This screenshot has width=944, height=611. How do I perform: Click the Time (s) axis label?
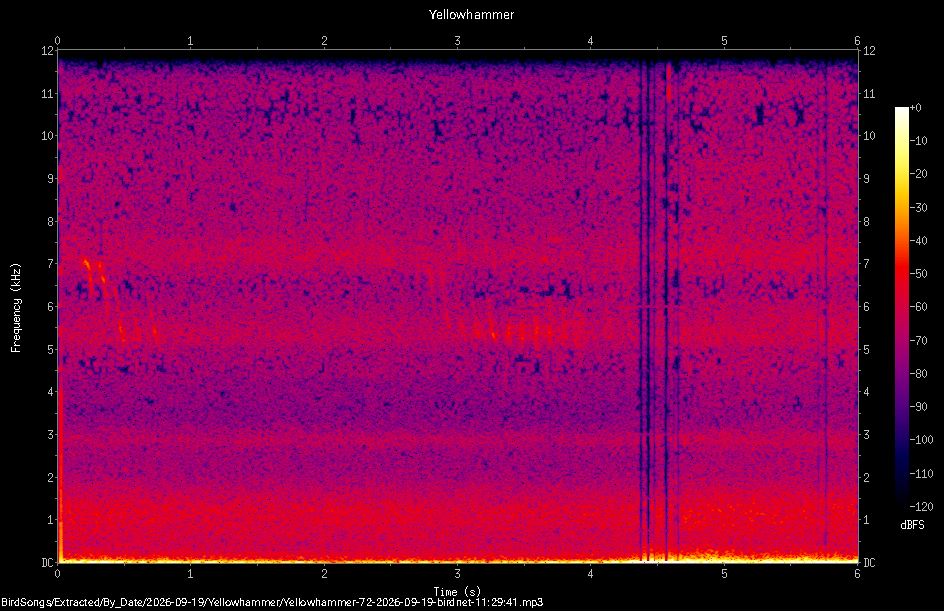[457, 592]
